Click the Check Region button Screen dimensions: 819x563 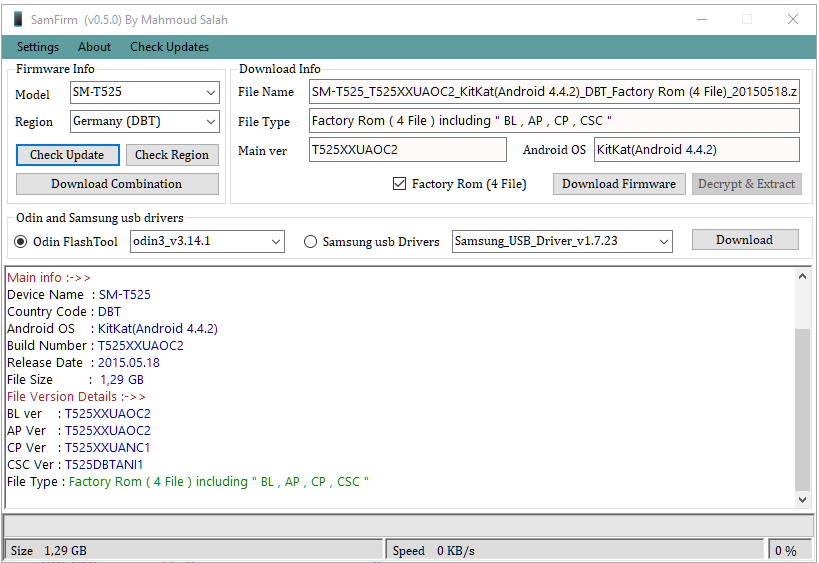pyautogui.click(x=172, y=155)
